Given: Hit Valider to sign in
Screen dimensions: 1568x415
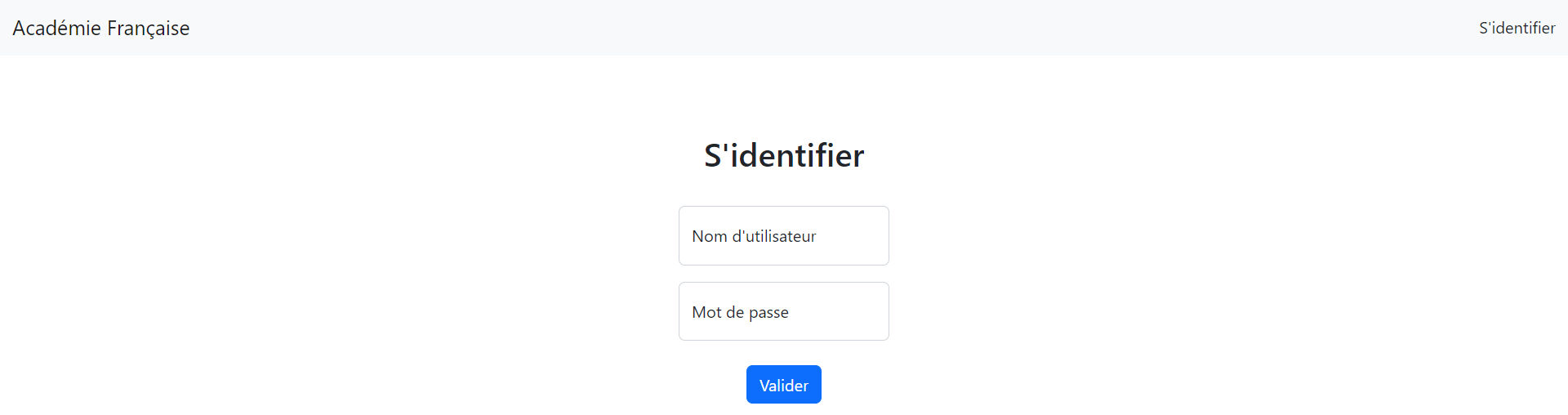Looking at the screenshot, I should click(x=783, y=385).
